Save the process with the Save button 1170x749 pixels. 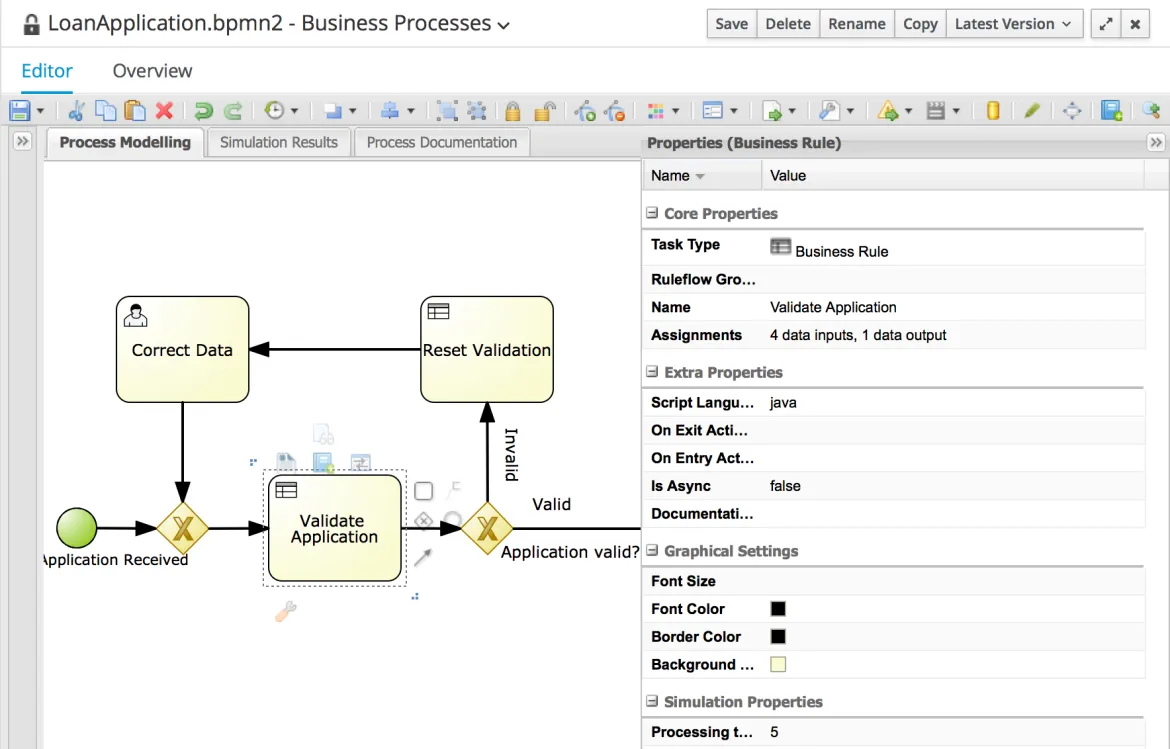(731, 23)
